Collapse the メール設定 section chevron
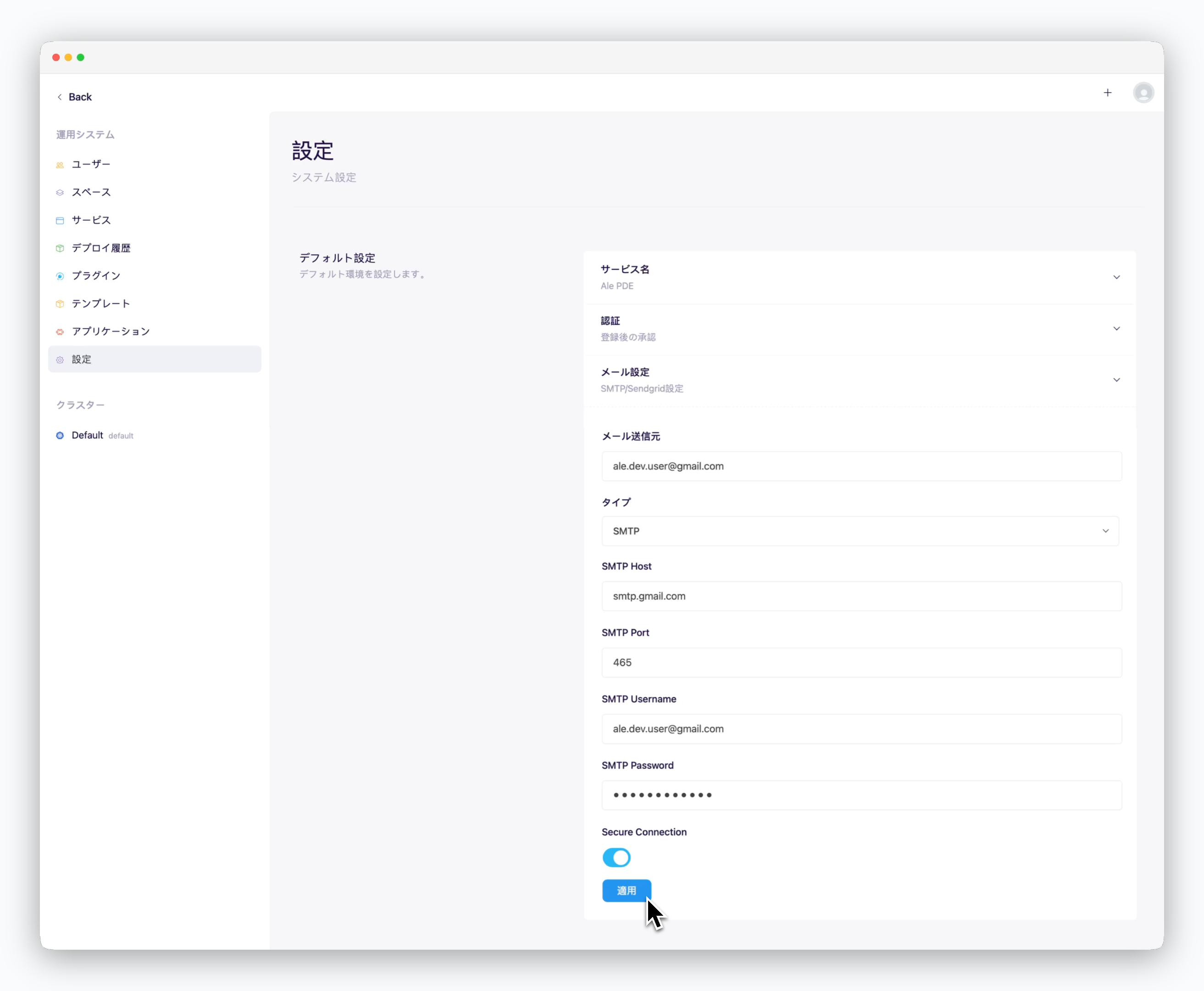 tap(1116, 380)
